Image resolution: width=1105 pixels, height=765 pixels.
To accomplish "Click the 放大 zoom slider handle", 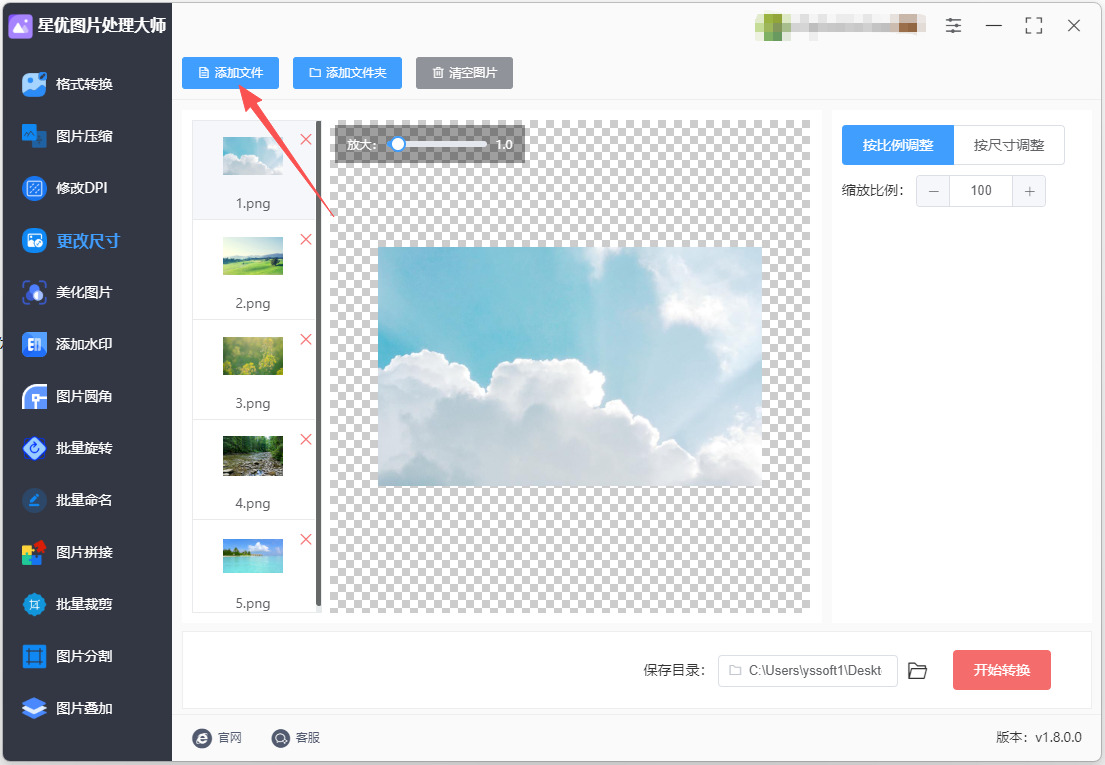I will 398,144.
